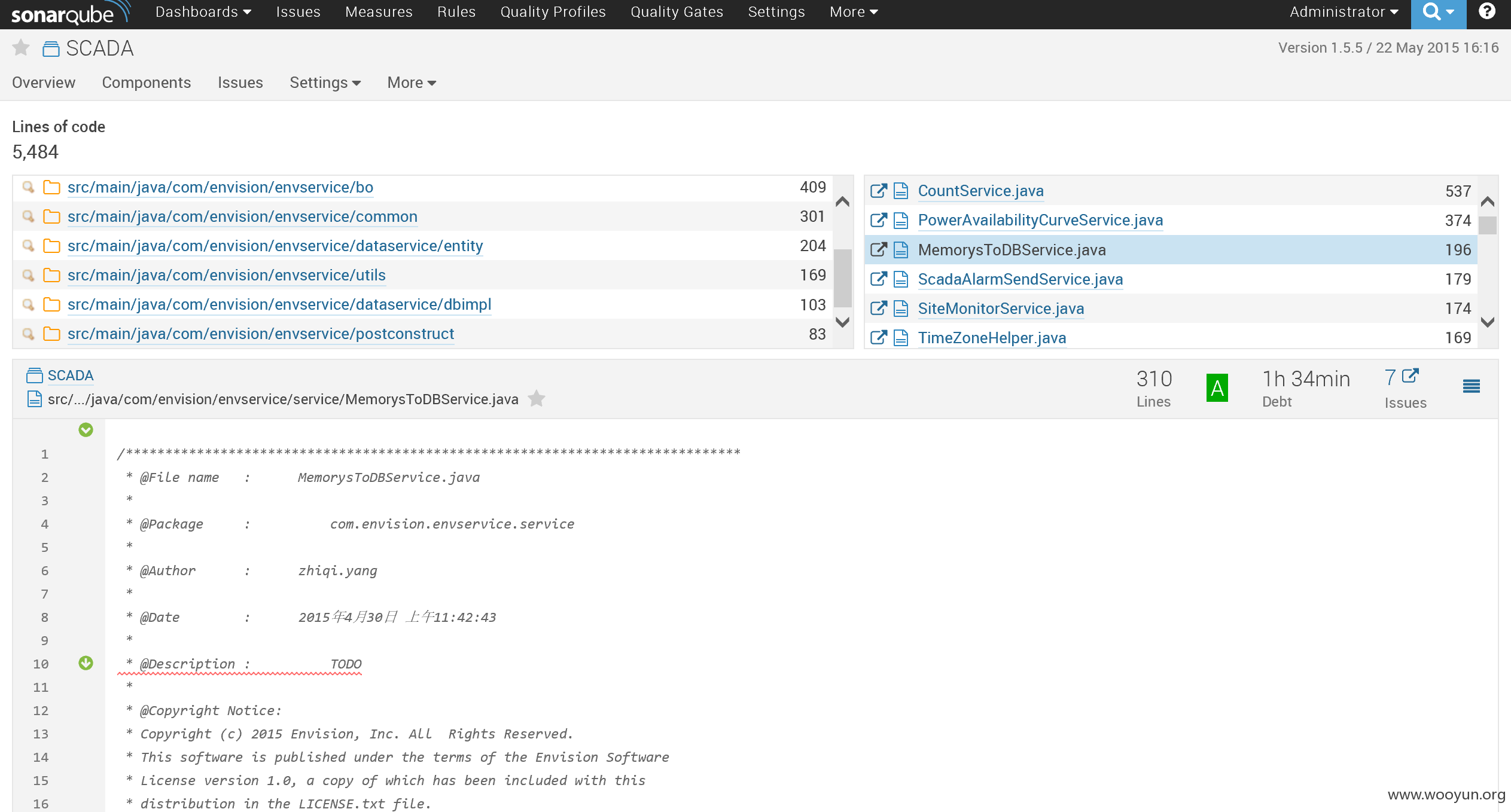Open ScadaAlarmSendService.java file link
This screenshot has height=812, width=1511.
(1020, 279)
